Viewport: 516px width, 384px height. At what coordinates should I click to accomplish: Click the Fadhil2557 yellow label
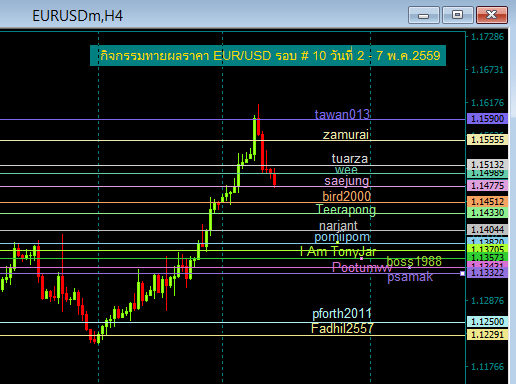coord(342,329)
